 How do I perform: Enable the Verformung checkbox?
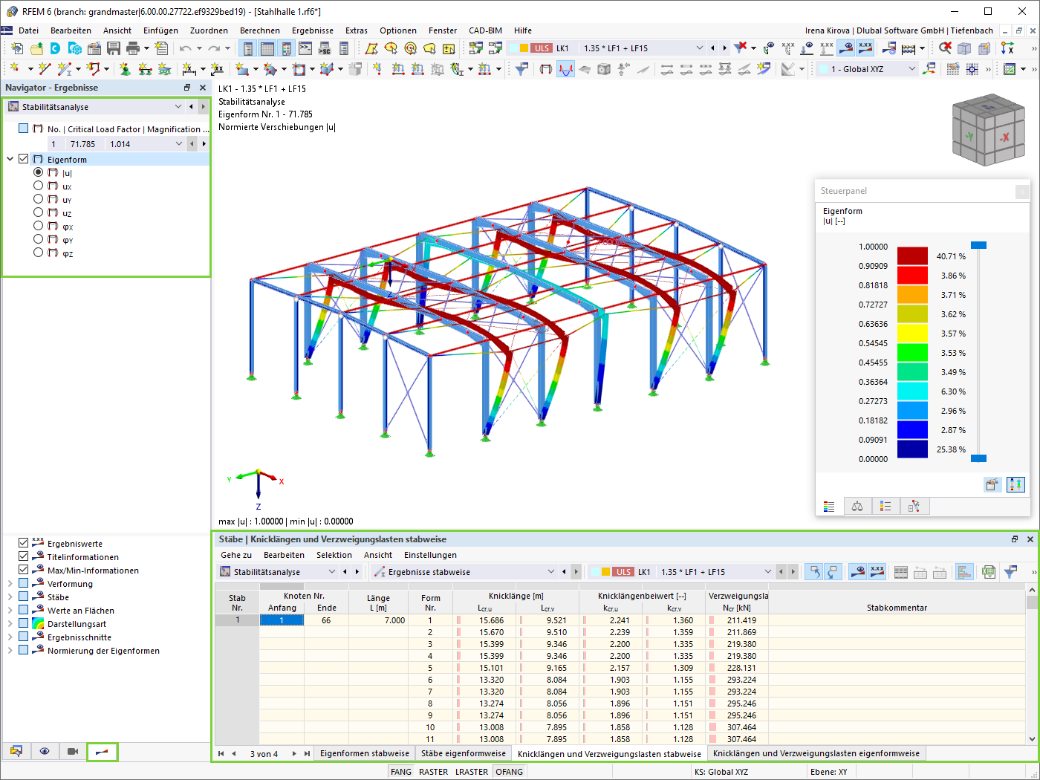point(23,584)
